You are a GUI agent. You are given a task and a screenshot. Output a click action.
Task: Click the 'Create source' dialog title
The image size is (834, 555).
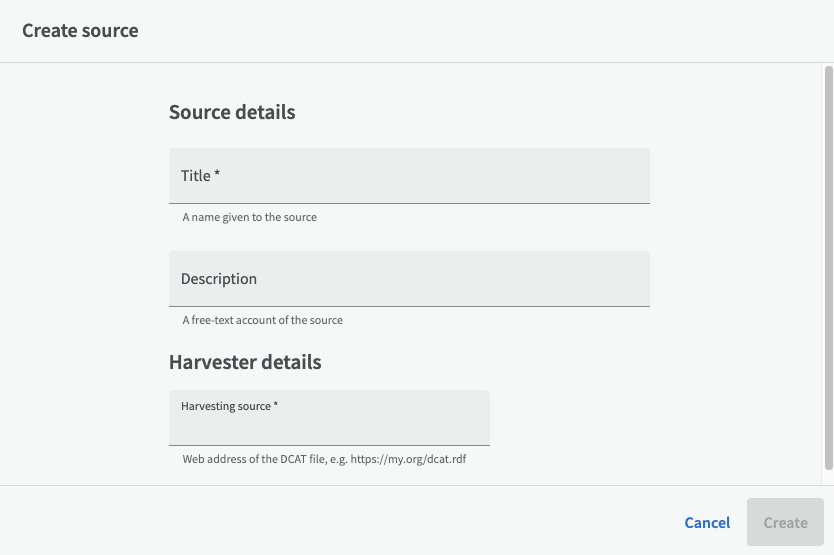click(x=80, y=31)
